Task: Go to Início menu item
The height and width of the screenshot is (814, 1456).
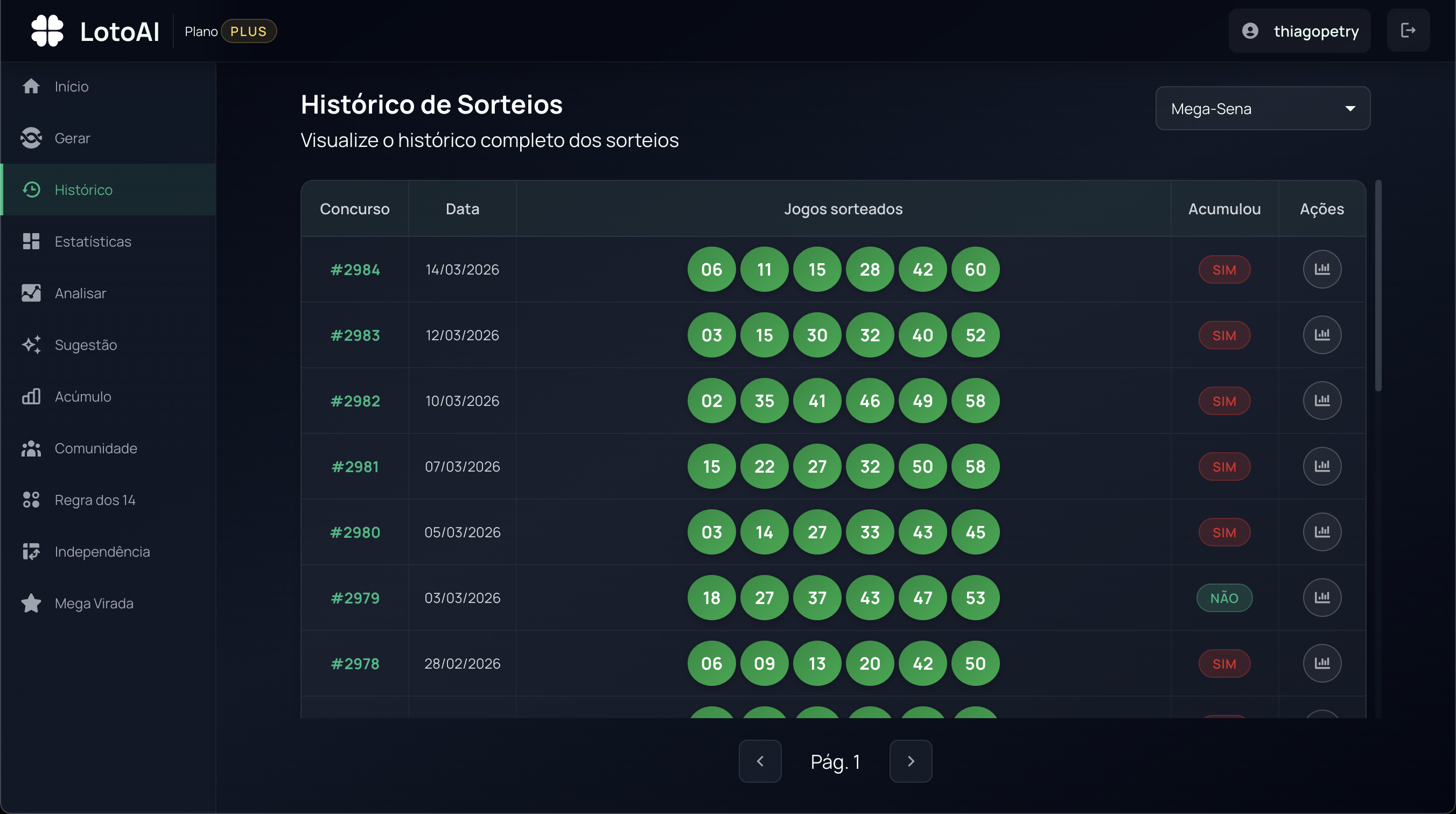Action: point(109,86)
